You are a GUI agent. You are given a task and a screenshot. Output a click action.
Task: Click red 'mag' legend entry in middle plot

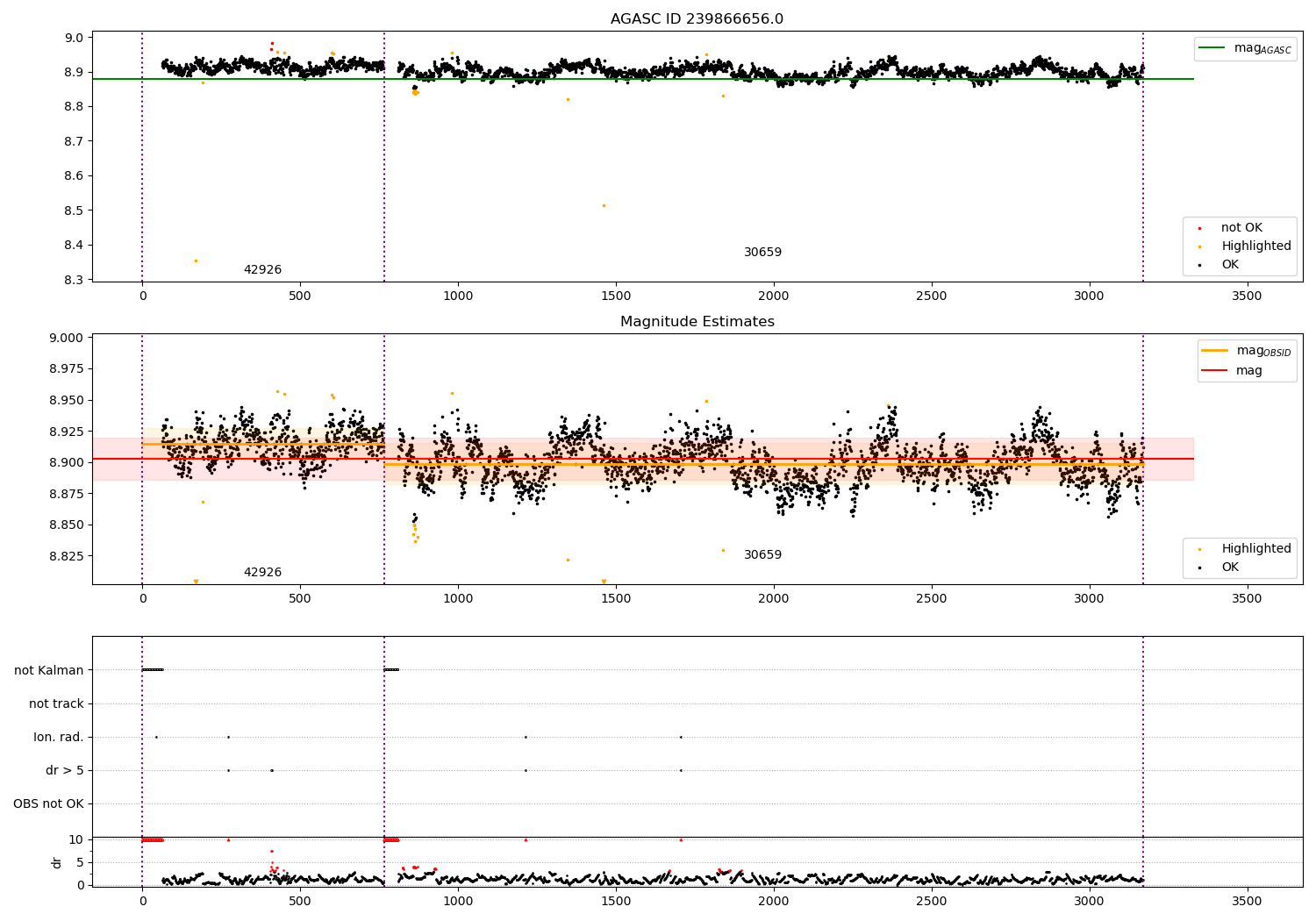pyautogui.click(x=1232, y=371)
